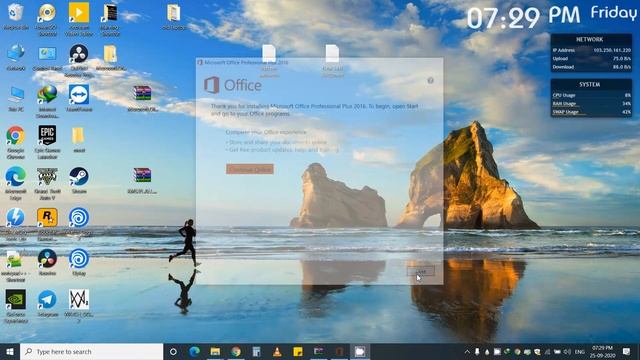Open Microsoft Edge from the taskbar

click(194, 351)
